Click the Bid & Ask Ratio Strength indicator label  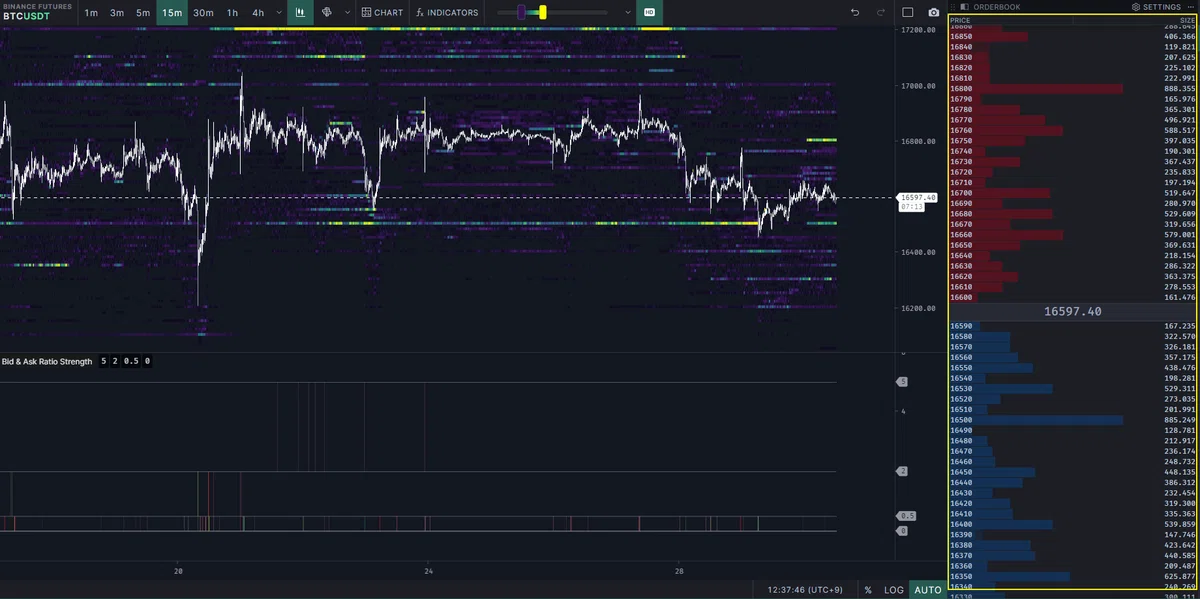point(47,361)
